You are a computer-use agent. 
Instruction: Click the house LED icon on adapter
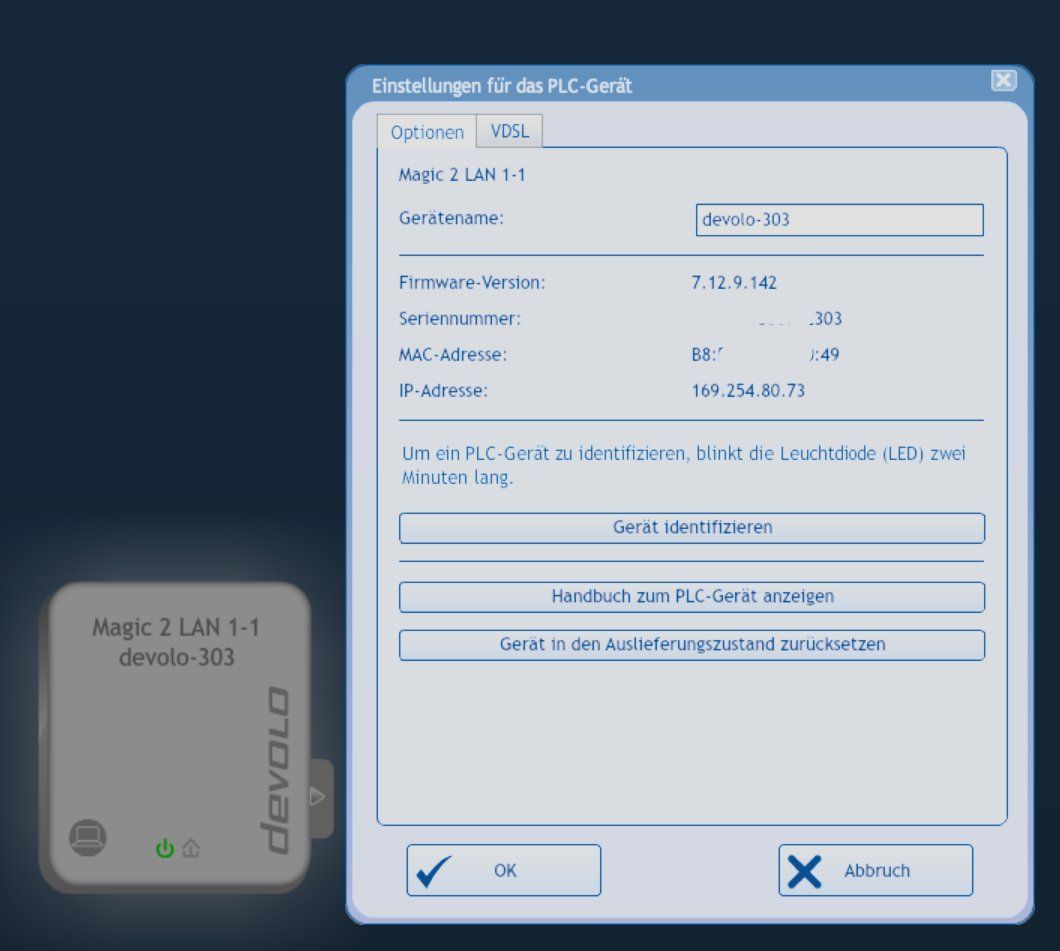[x=191, y=848]
